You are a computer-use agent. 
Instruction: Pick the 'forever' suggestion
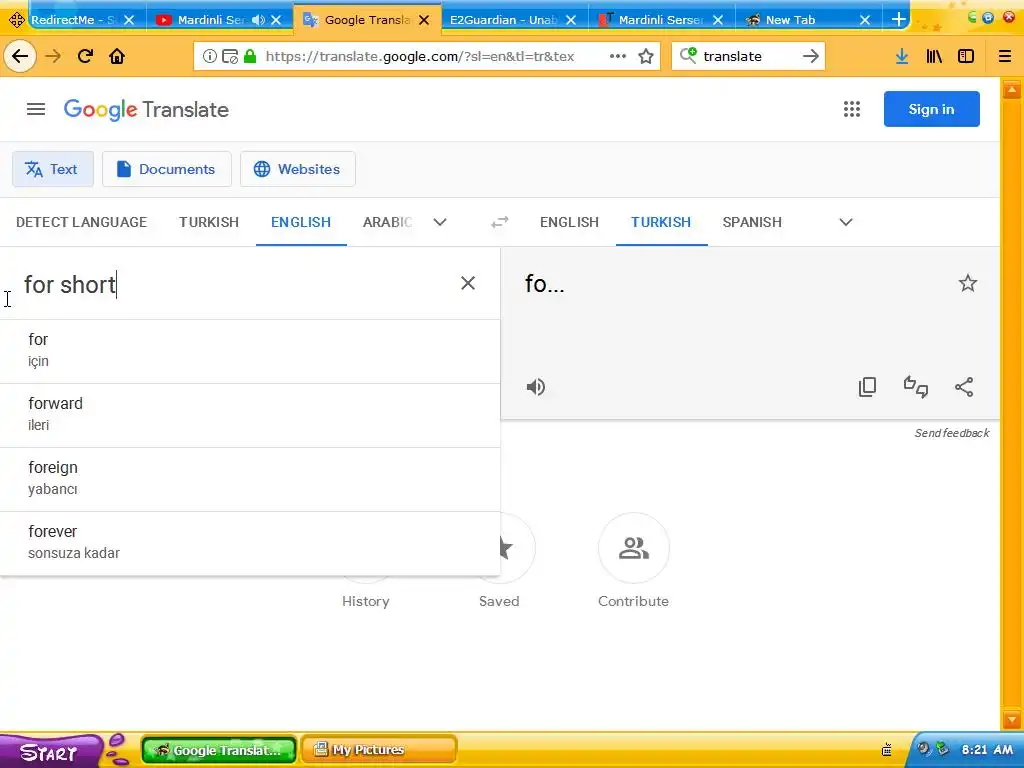[x=250, y=543]
